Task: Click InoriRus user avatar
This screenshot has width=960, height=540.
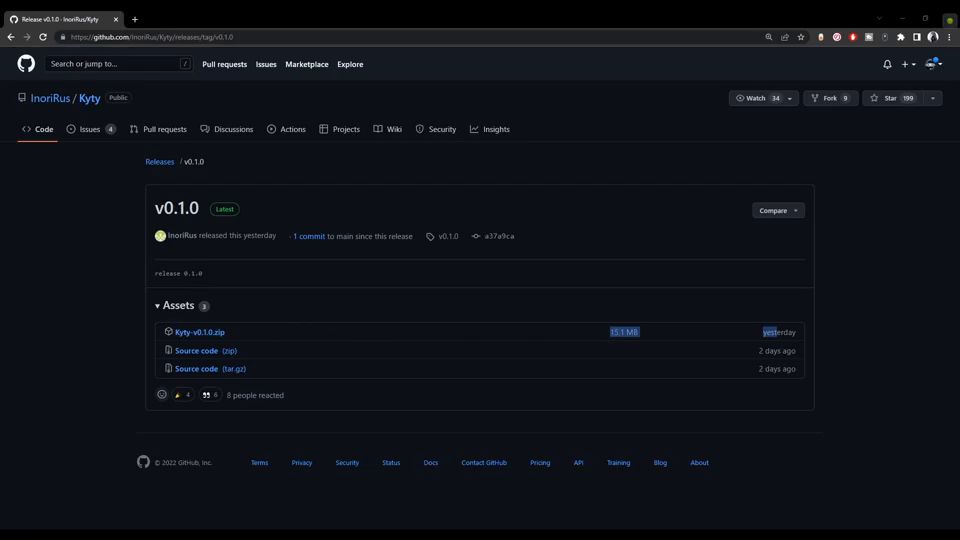Action: (x=160, y=236)
